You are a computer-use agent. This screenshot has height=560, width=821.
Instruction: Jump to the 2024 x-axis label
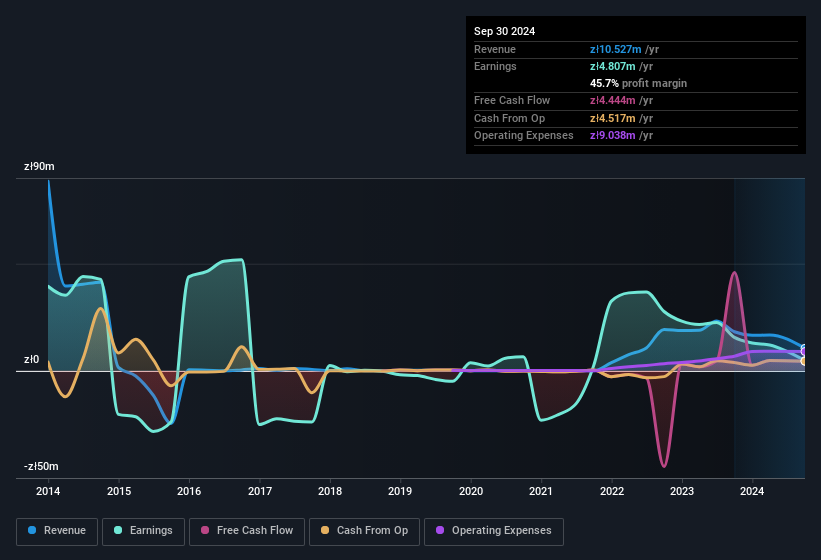[752, 491]
